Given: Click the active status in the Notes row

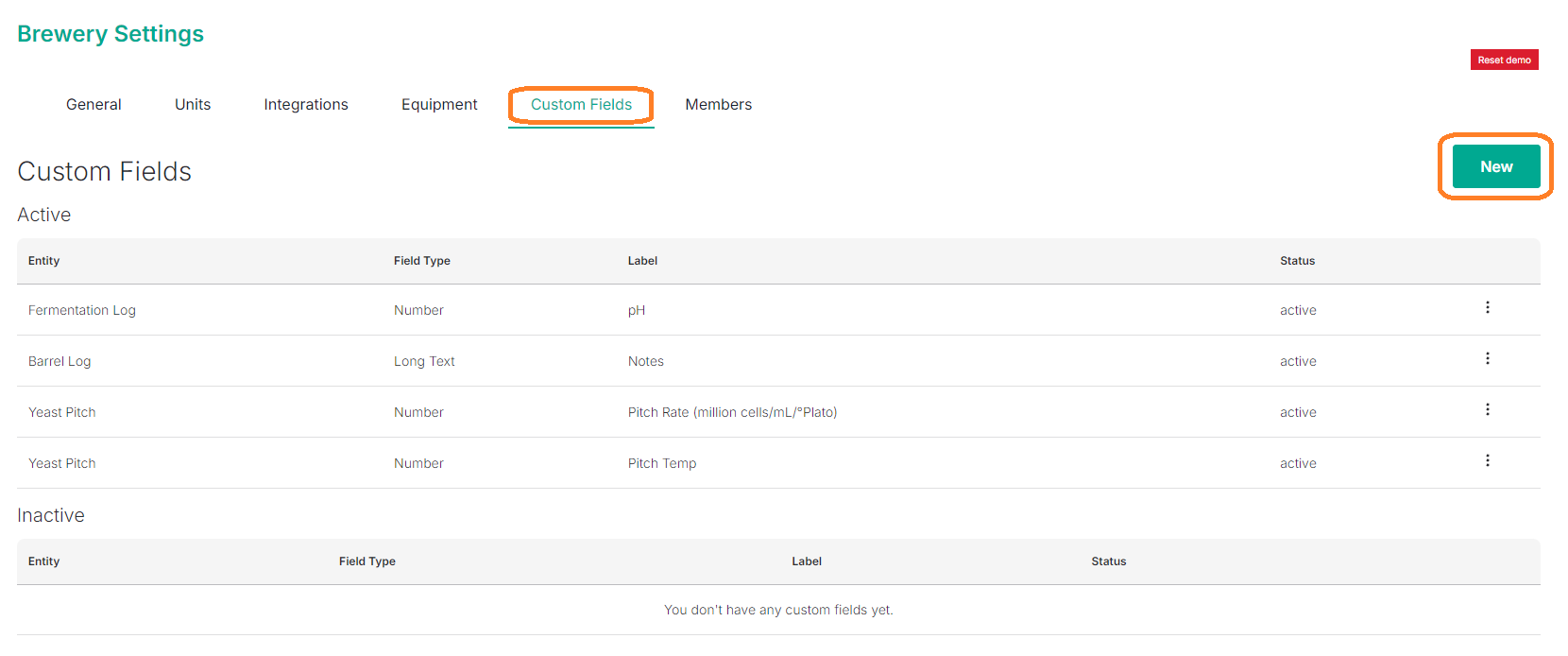Looking at the screenshot, I should (1298, 361).
